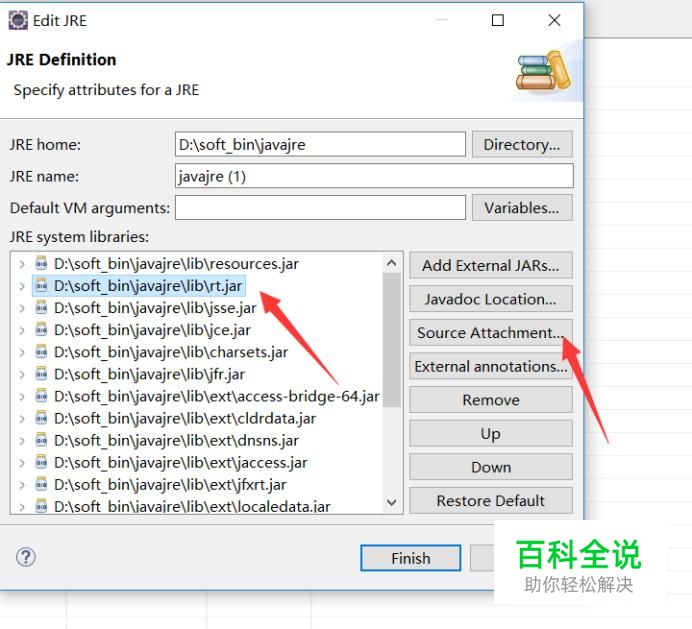Click the jar icon beside rt.jar
This screenshot has height=629, width=692.
click(x=41, y=285)
